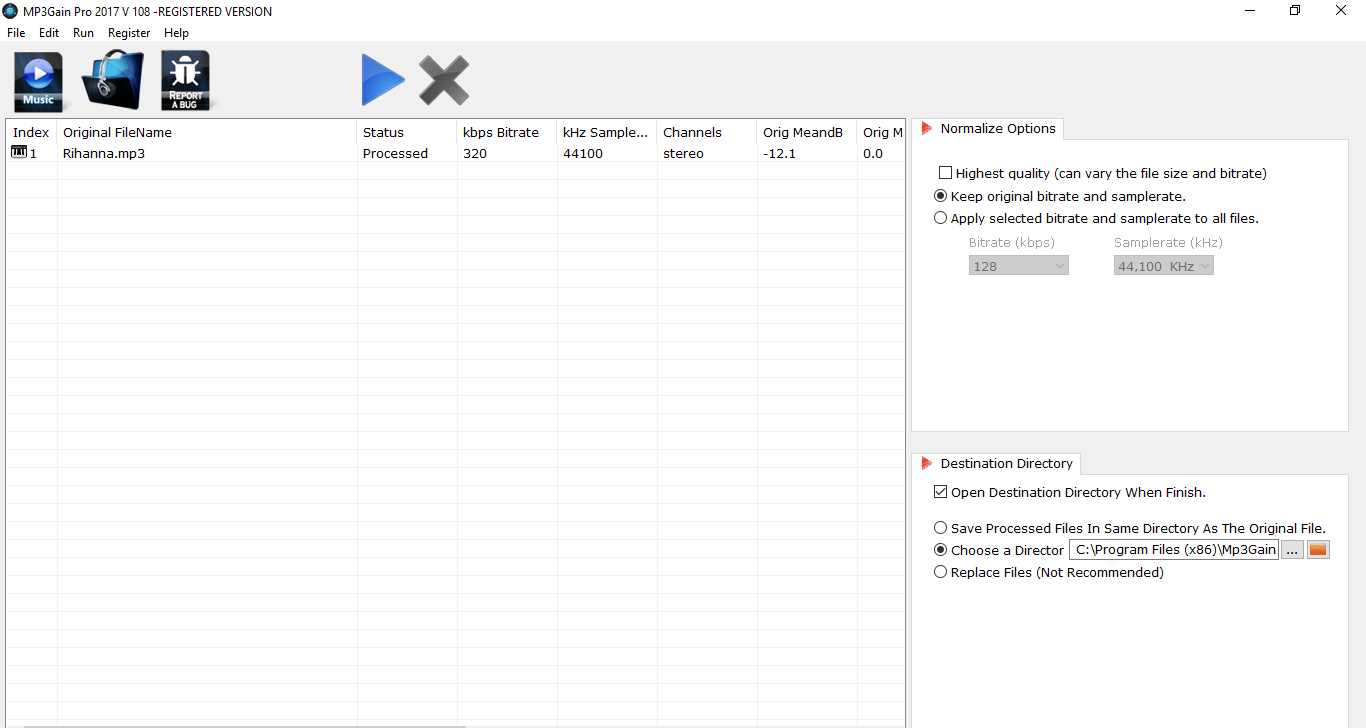Click the orange folder open icon

(x=1318, y=550)
